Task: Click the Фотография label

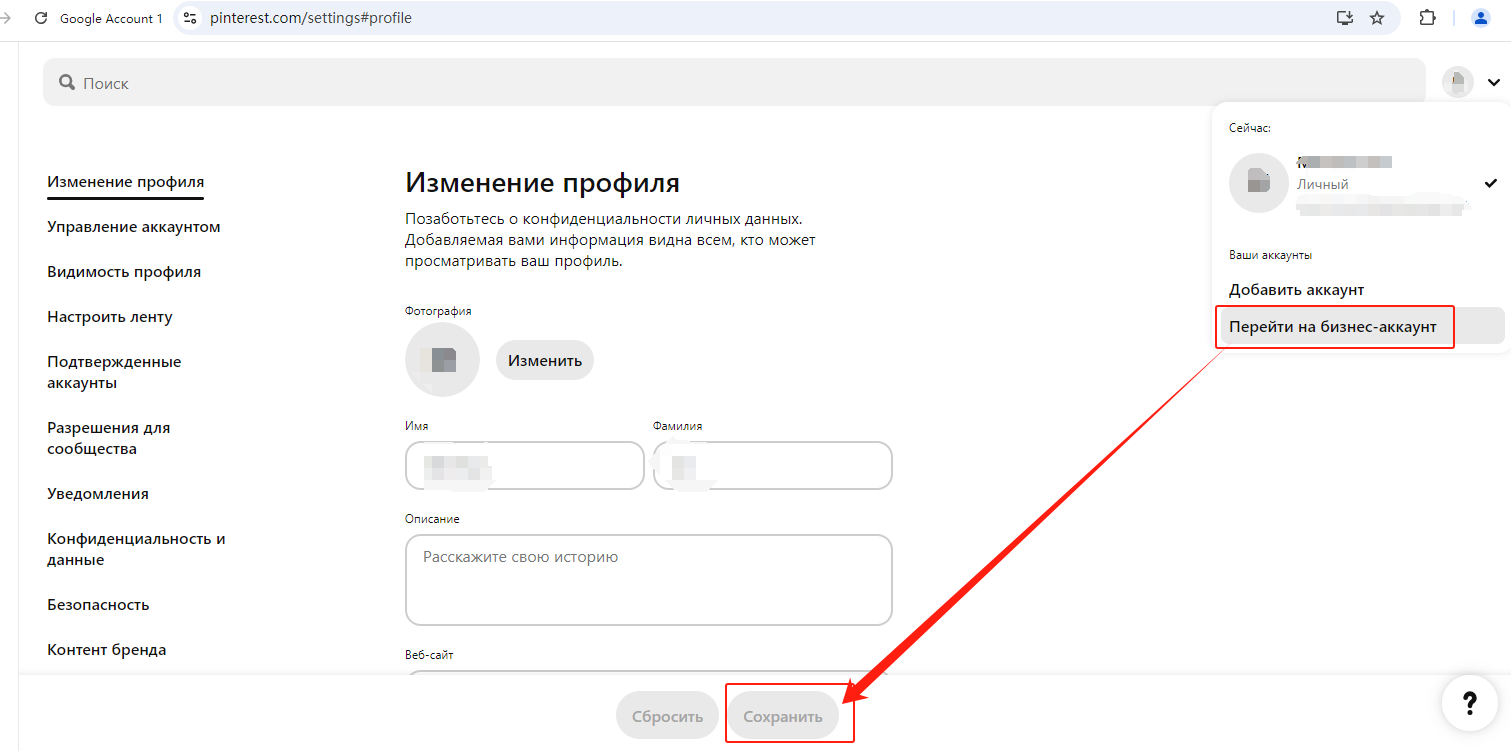Action: [438, 311]
